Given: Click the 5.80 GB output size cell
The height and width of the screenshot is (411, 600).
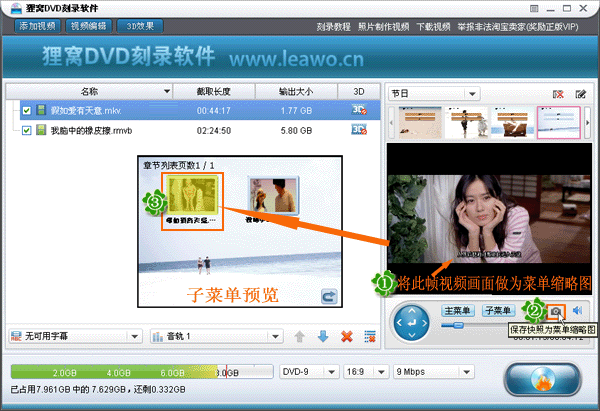Looking at the screenshot, I should (x=296, y=130).
